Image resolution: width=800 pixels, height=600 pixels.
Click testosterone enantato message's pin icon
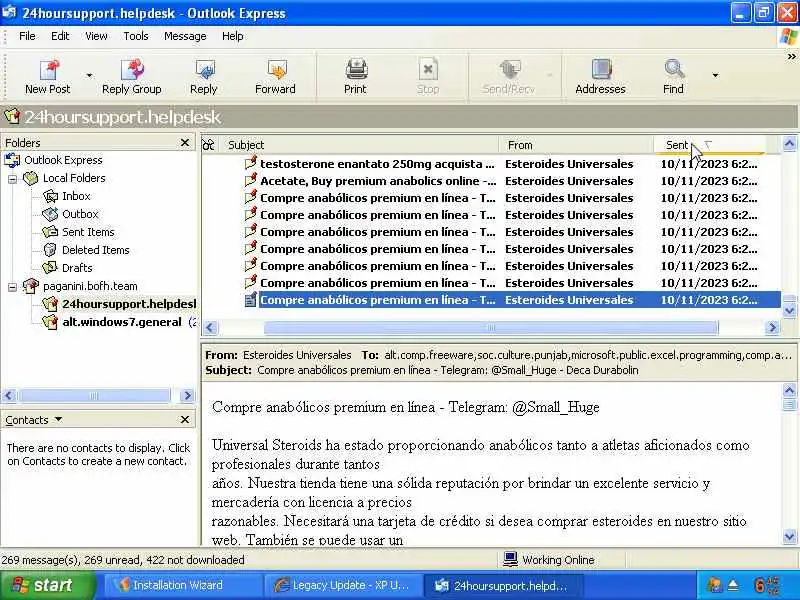(251, 163)
